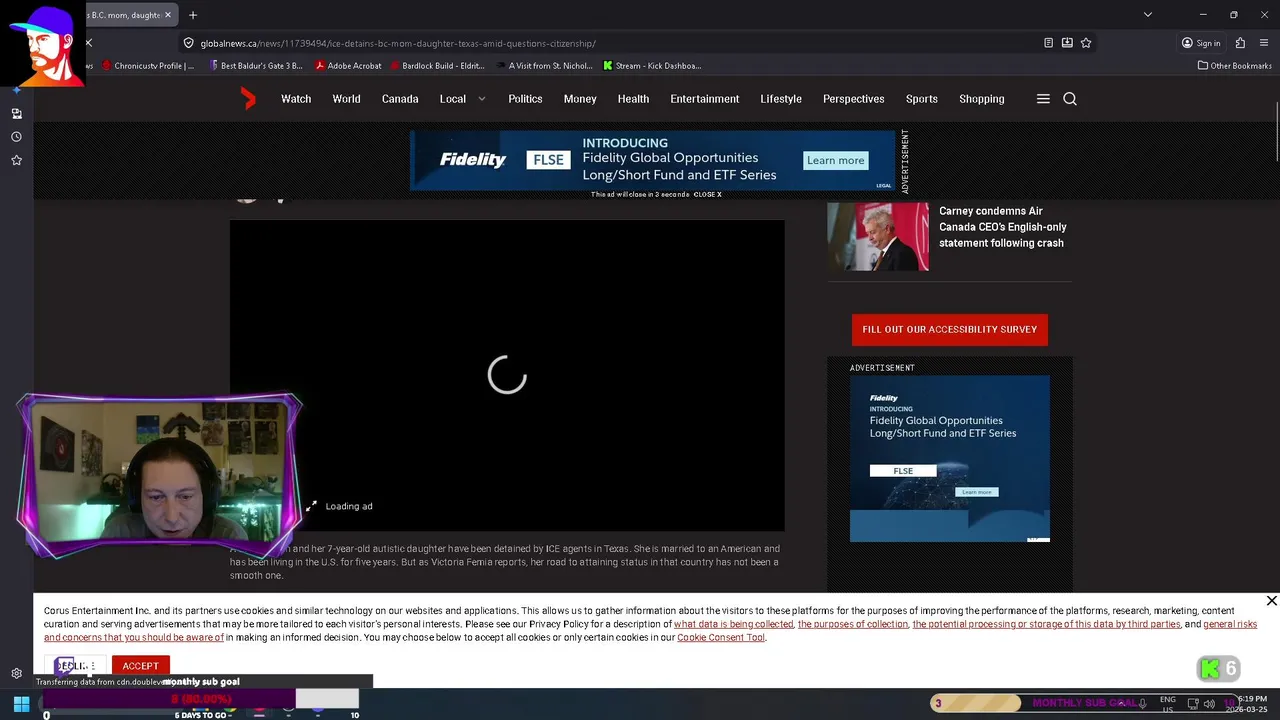Viewport: 1280px width, 720px height.
Task: Open a new browser tab
Action: tap(193, 15)
